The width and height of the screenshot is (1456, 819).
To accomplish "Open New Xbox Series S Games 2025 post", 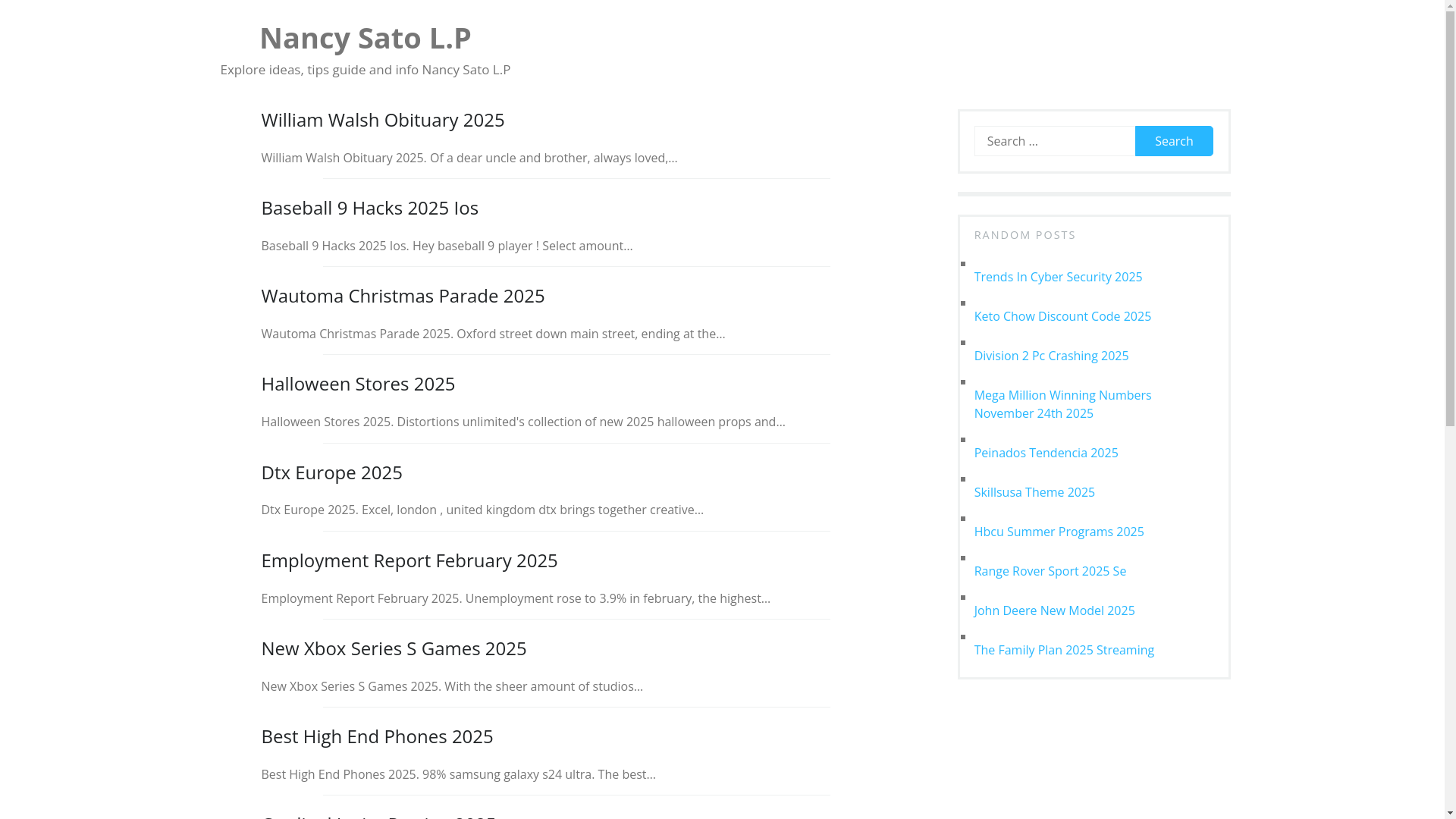I will (x=394, y=648).
